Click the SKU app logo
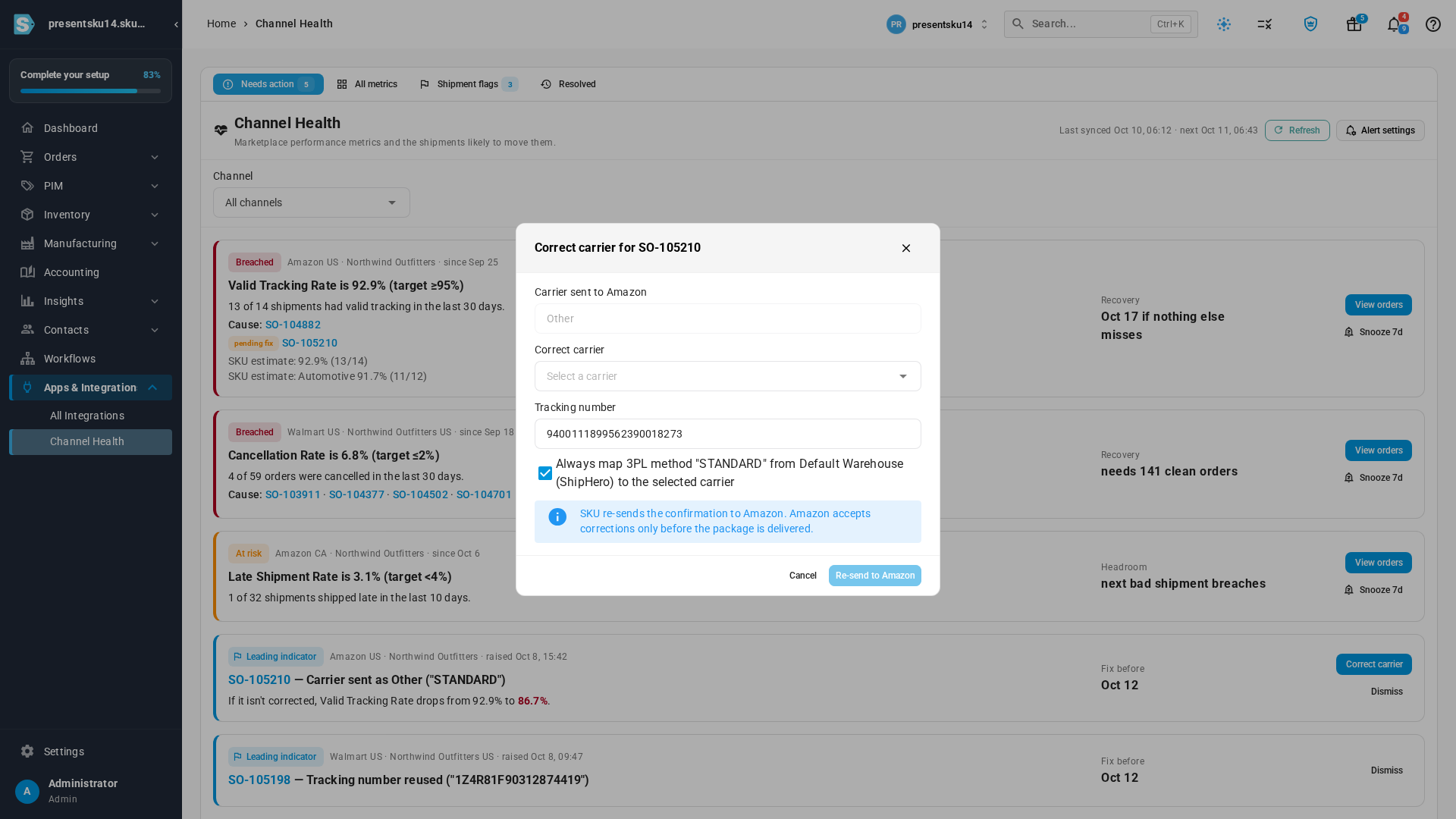Screen dimensions: 1456x819 pyautogui.click(x=24, y=24)
